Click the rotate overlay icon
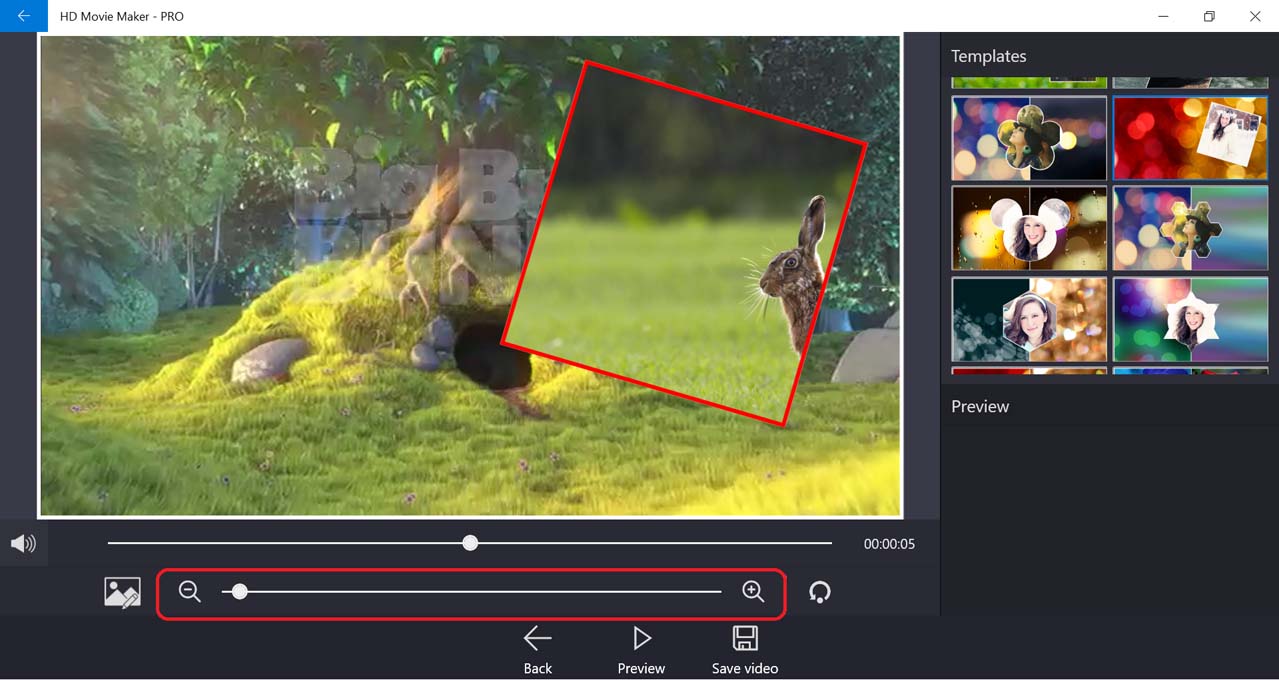Image resolution: width=1279 pixels, height=680 pixels. (x=820, y=593)
